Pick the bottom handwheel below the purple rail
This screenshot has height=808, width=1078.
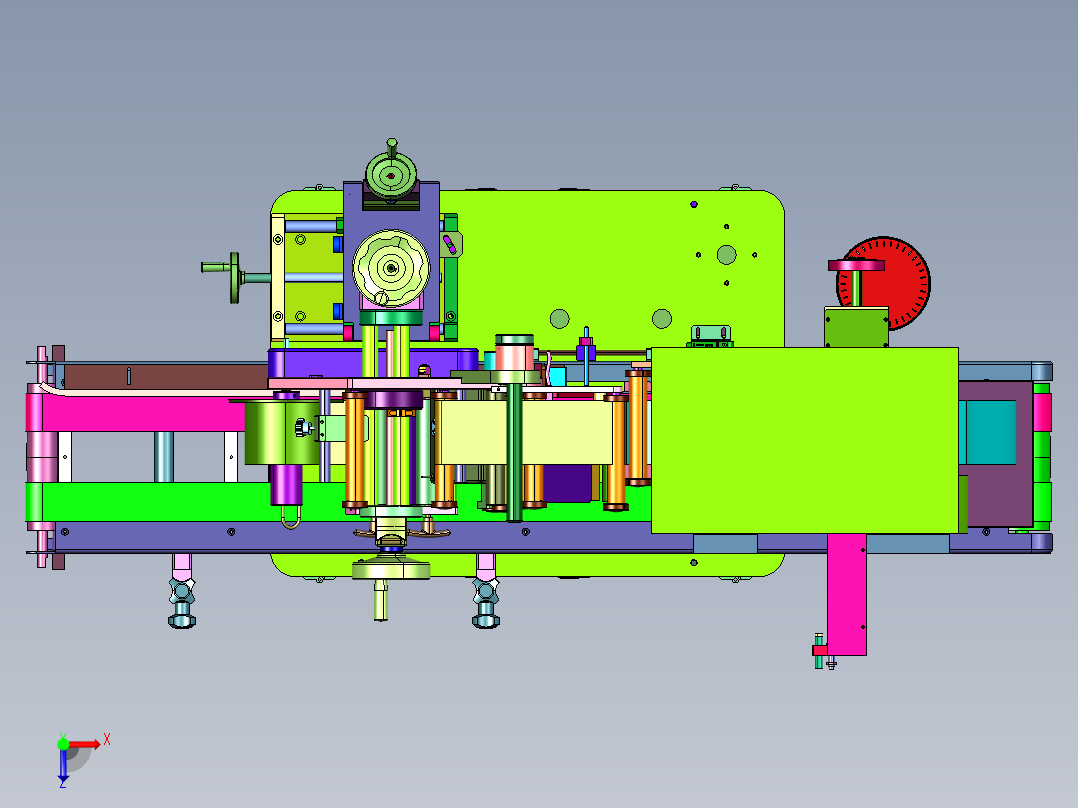[x=390, y=569]
